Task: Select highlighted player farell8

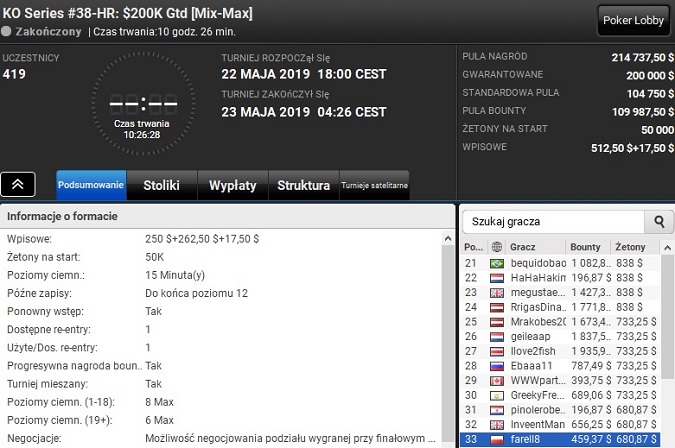Action: pos(560,439)
